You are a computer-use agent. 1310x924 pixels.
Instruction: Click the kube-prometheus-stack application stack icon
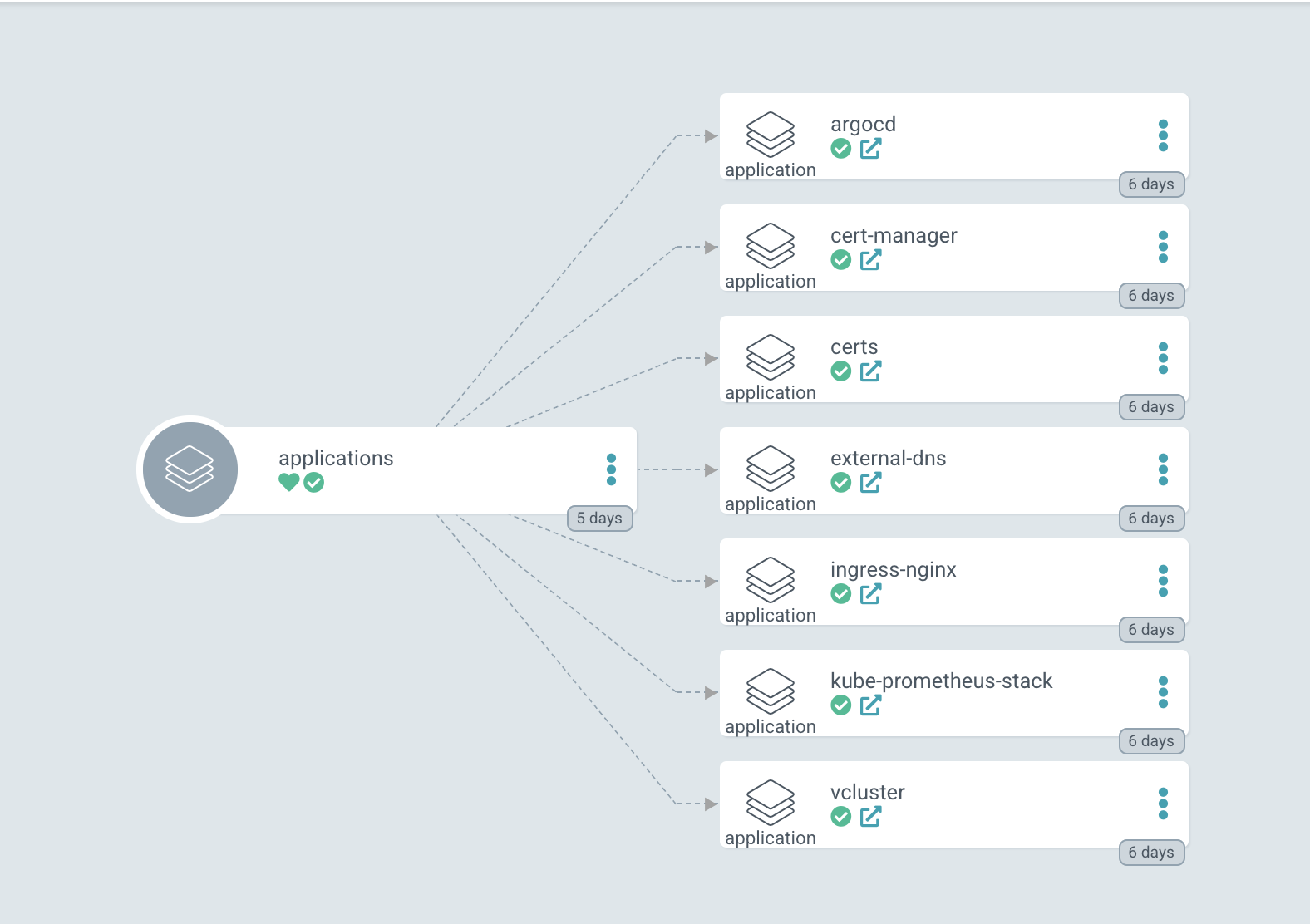click(771, 691)
